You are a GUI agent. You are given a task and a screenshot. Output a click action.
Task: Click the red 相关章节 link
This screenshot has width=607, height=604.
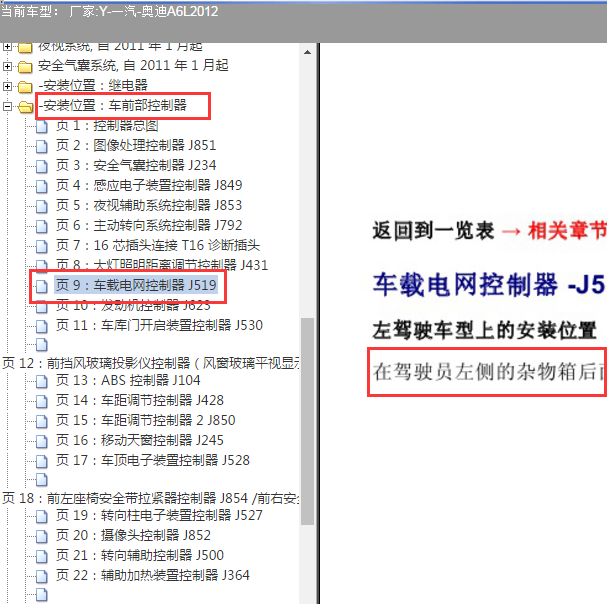click(567, 231)
